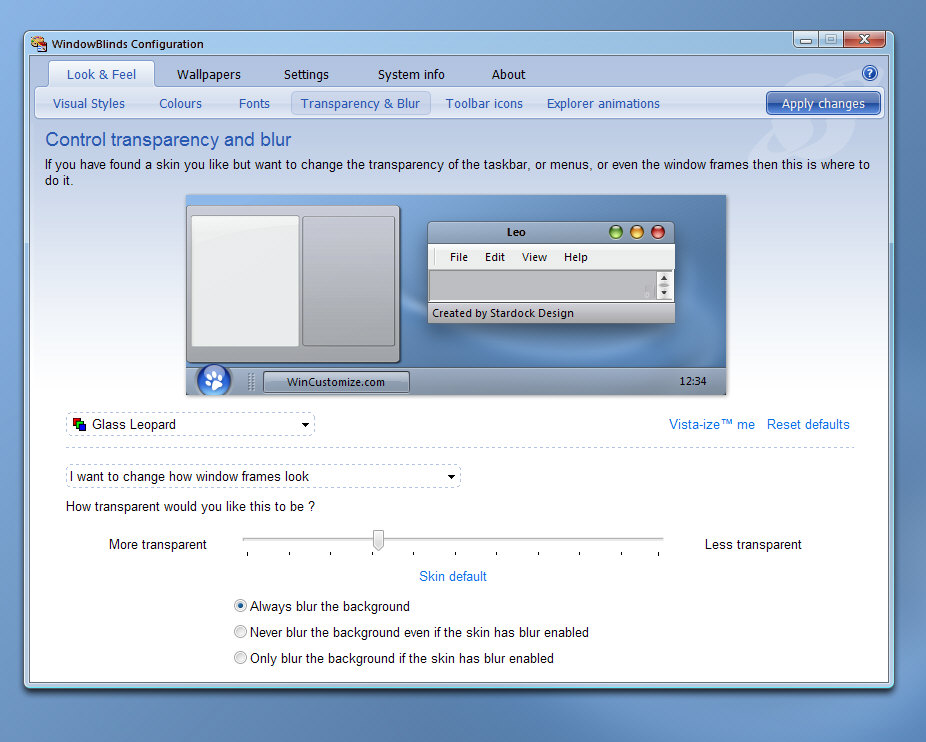Click the preview scrollbar down arrow
The image size is (926, 742).
tap(664, 292)
